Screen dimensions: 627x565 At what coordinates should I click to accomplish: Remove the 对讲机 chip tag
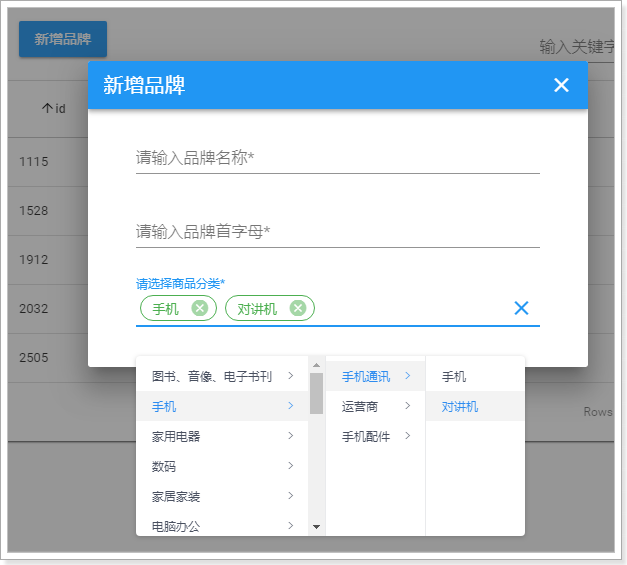click(x=297, y=308)
